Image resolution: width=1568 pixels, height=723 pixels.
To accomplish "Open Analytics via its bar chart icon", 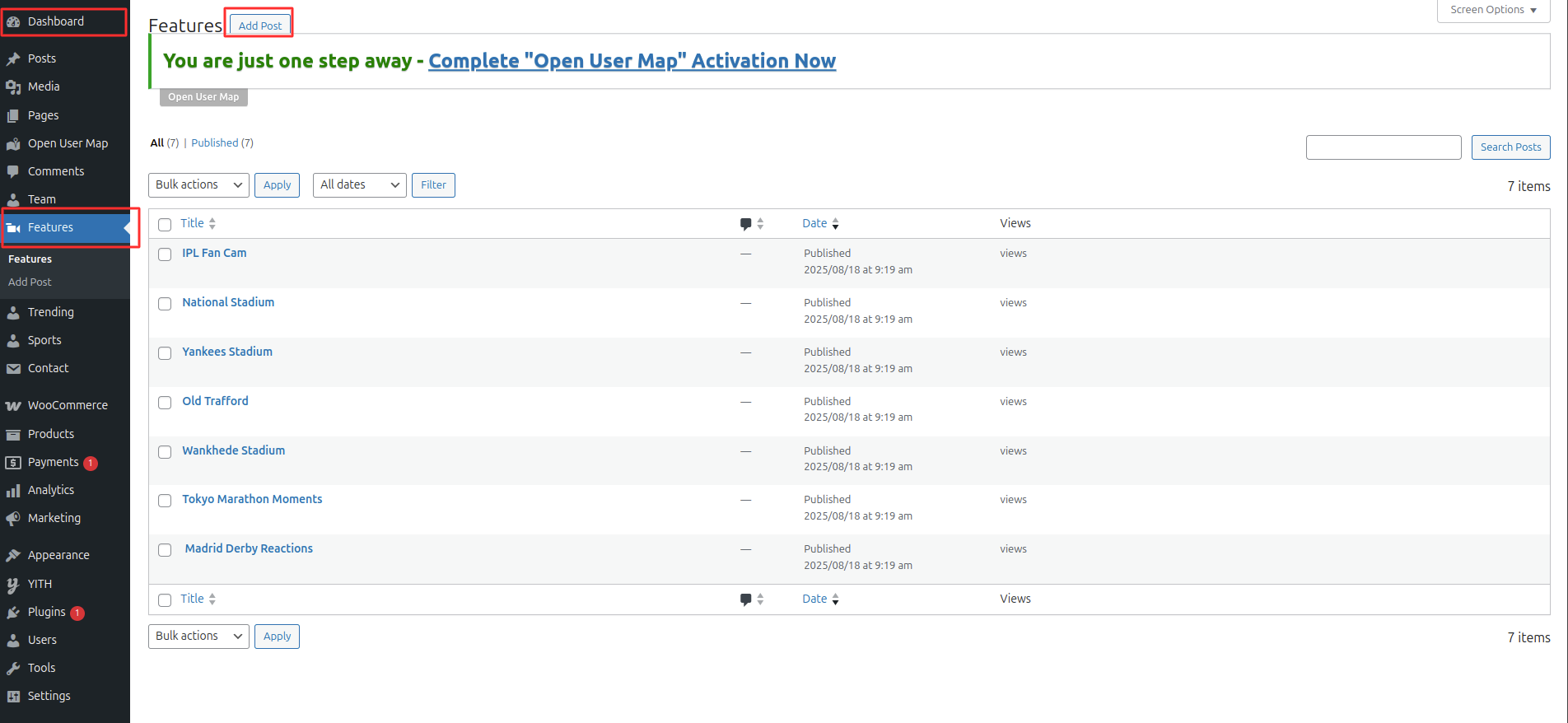I will click(13, 491).
